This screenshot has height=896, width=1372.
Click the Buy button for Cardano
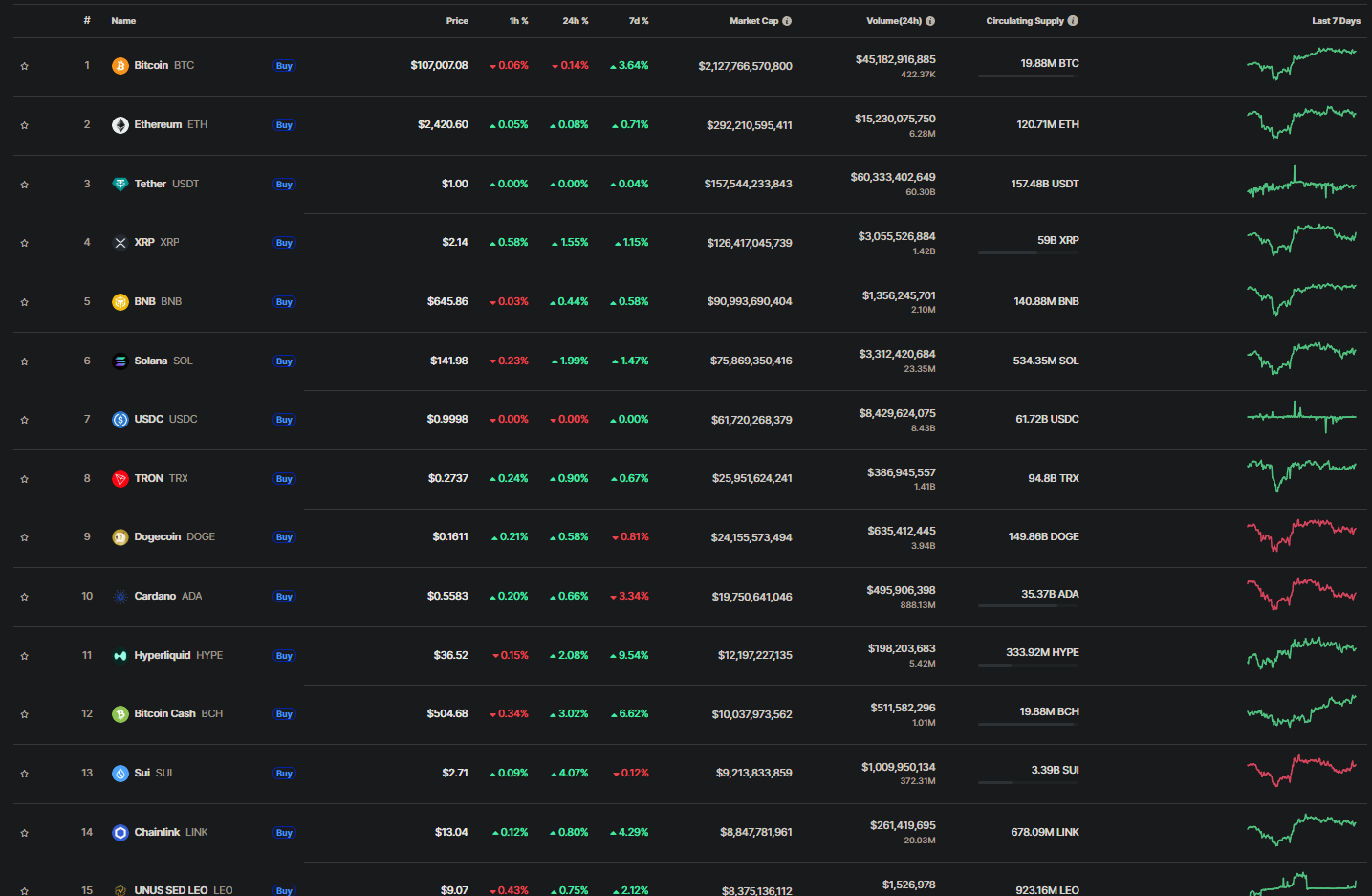point(284,597)
